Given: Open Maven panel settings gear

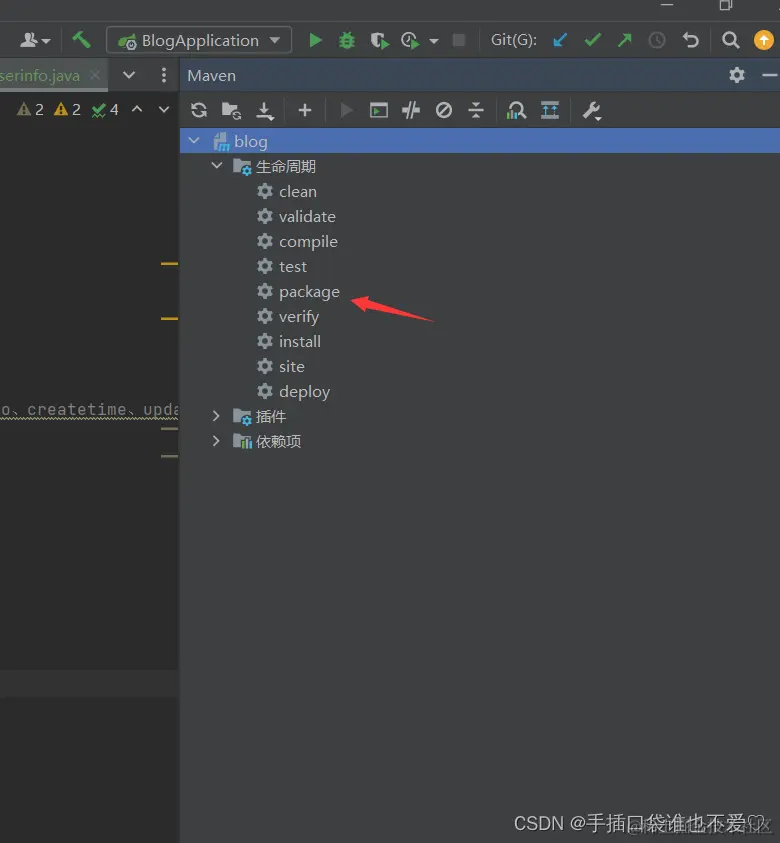Looking at the screenshot, I should 736,75.
